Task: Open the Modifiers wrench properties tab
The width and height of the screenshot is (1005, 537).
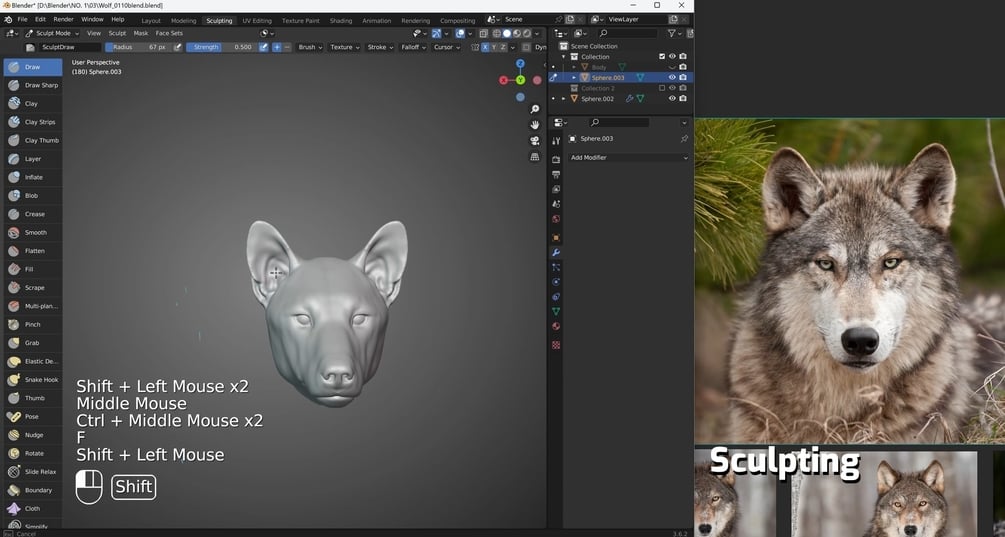Action: 556,252
